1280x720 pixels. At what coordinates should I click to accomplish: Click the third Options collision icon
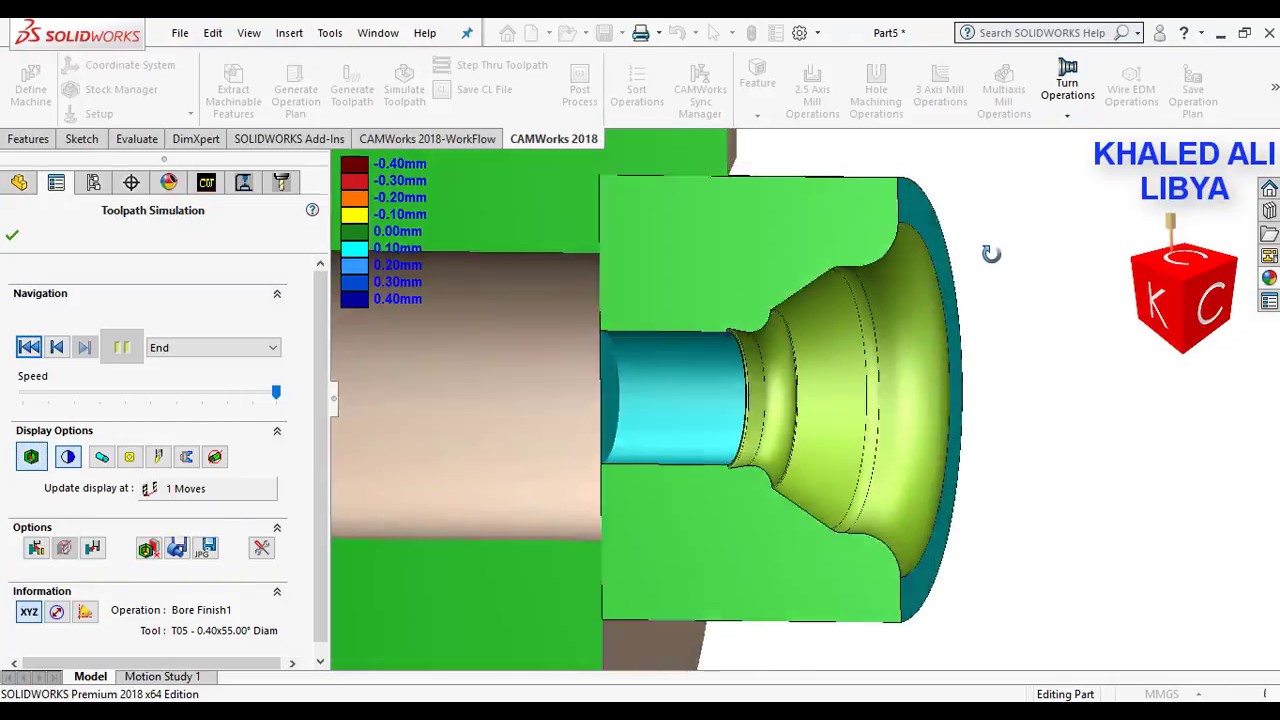pos(92,548)
